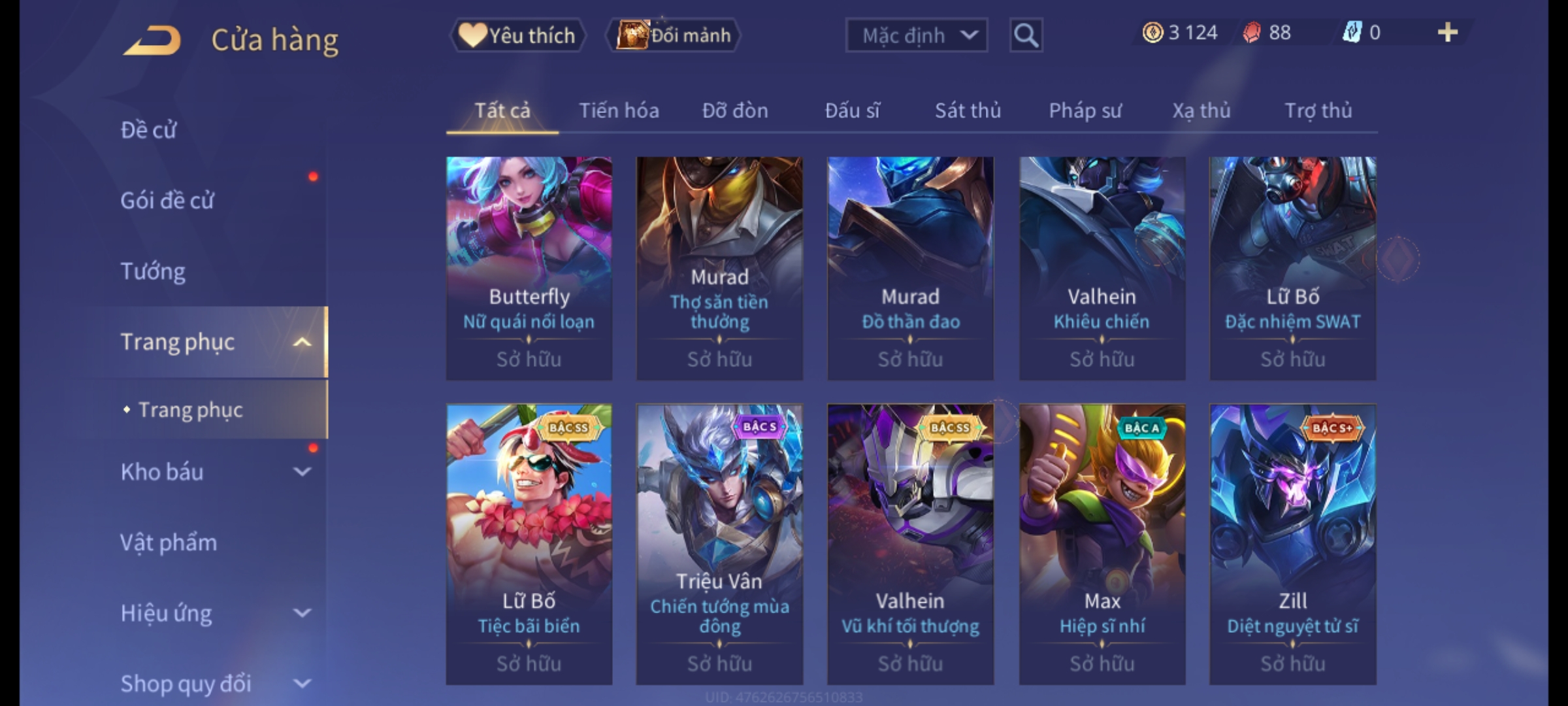Tap the blue voucher currency icon
This screenshot has height=706, width=1568.
pos(1352,33)
